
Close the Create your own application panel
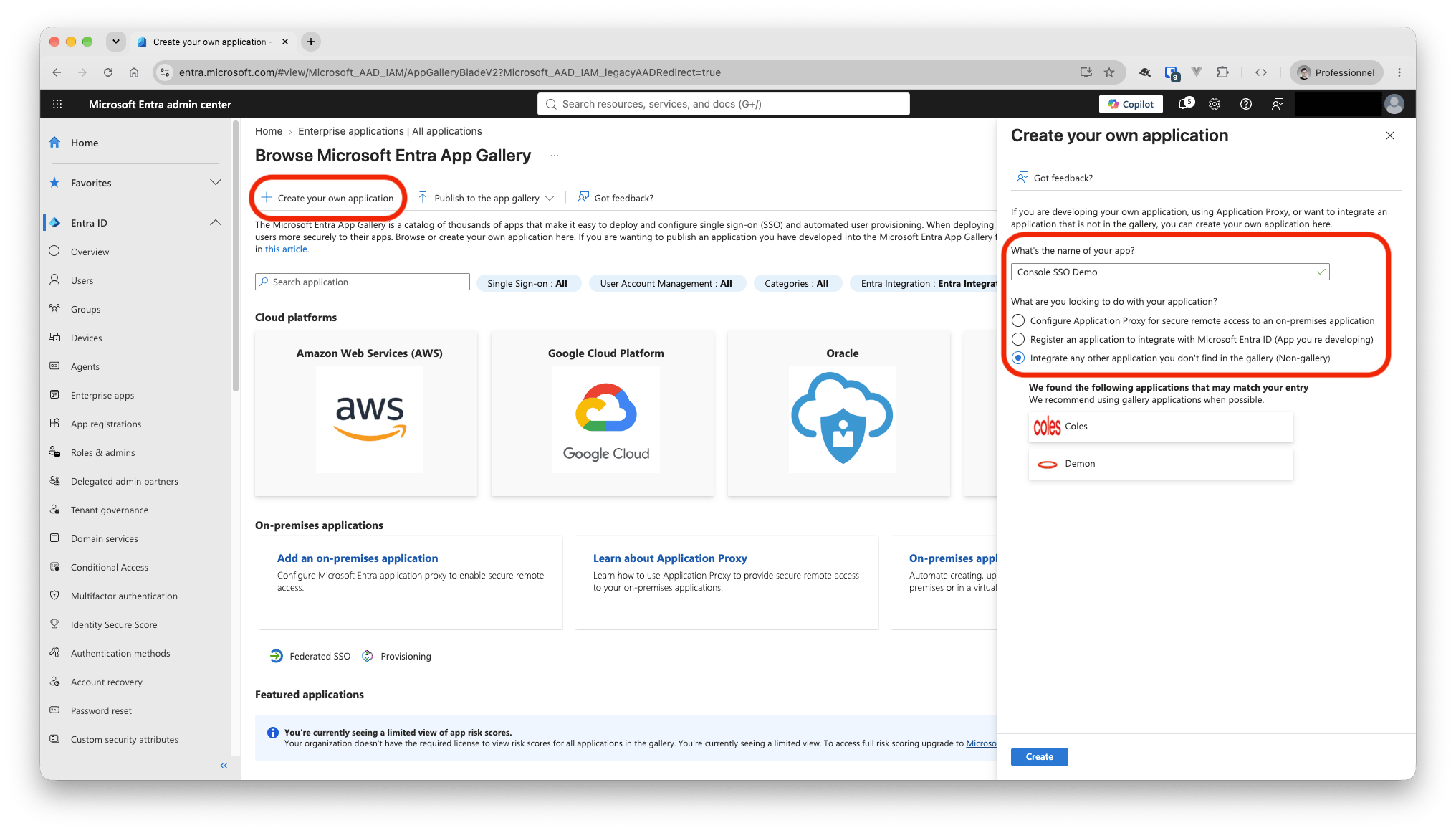(x=1390, y=135)
